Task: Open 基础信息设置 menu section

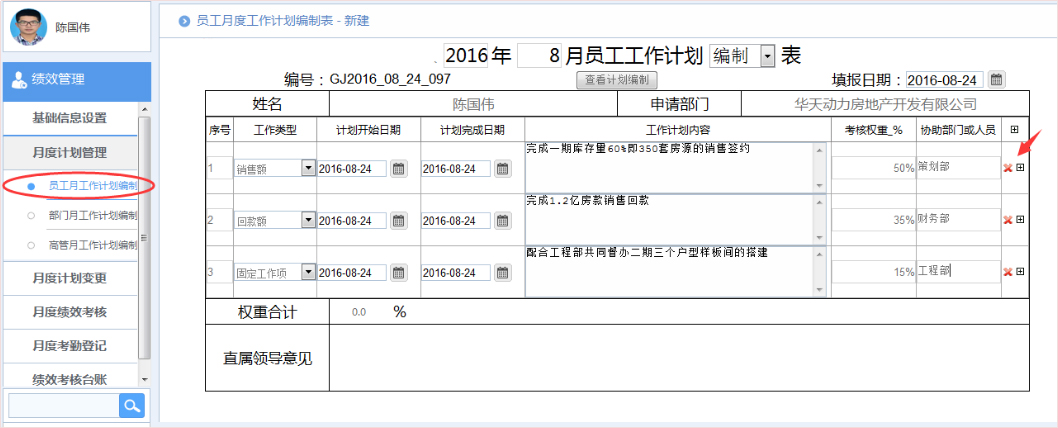Action: 69,118
